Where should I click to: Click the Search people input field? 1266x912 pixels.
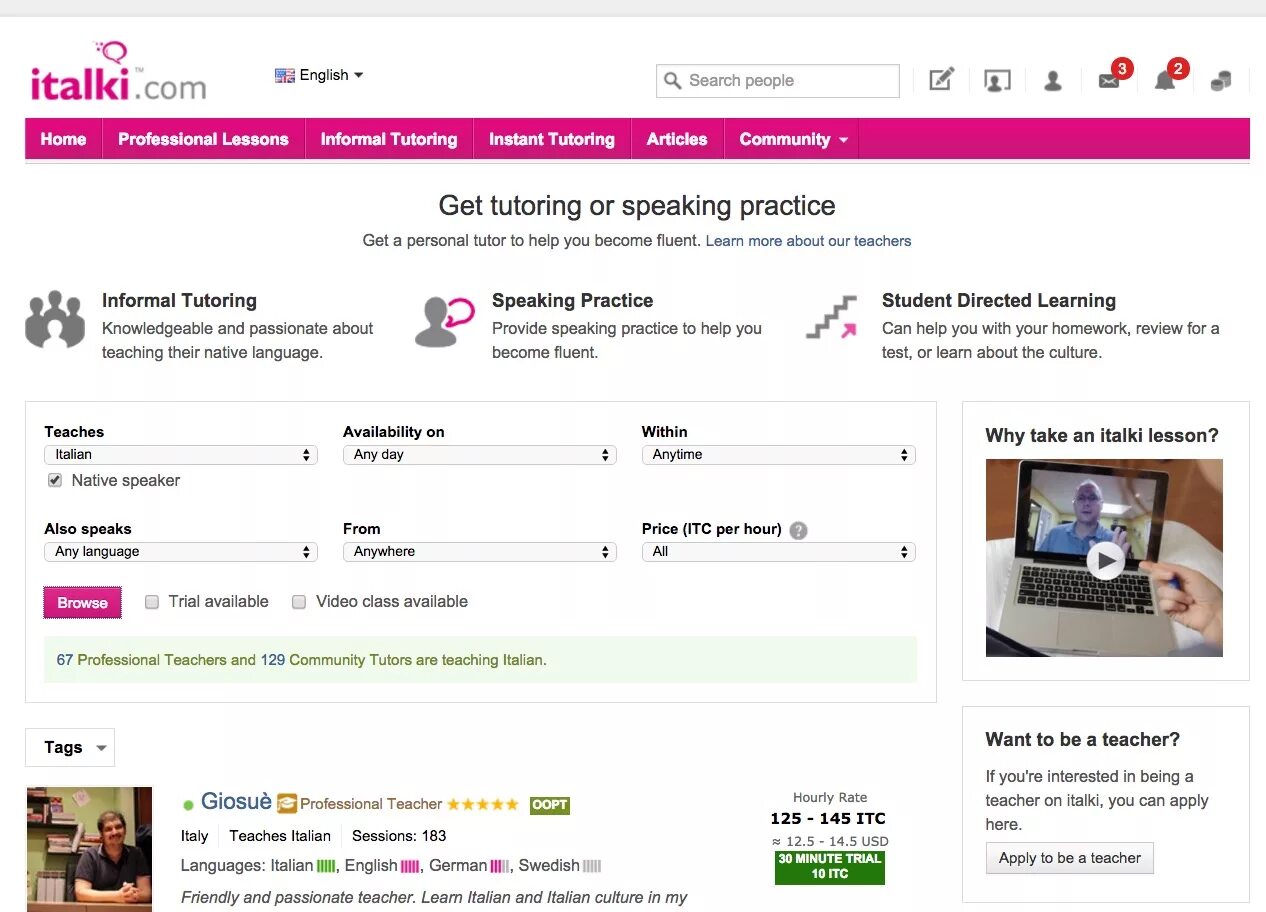click(x=778, y=81)
